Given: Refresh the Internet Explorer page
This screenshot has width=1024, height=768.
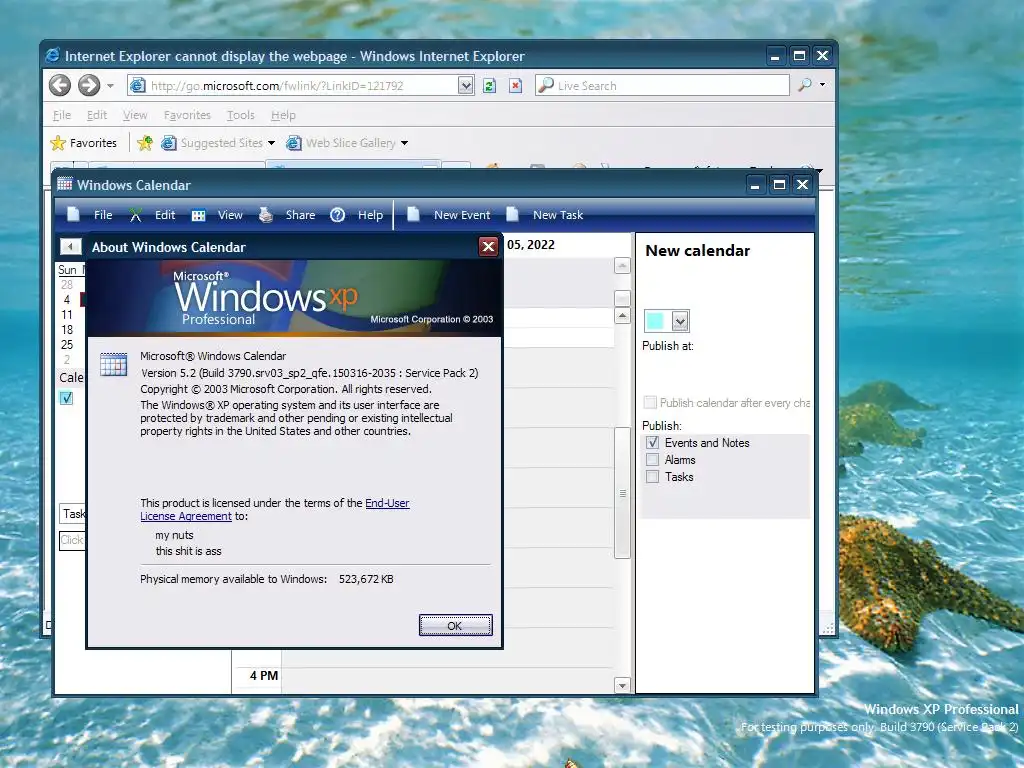Looking at the screenshot, I should [x=489, y=86].
